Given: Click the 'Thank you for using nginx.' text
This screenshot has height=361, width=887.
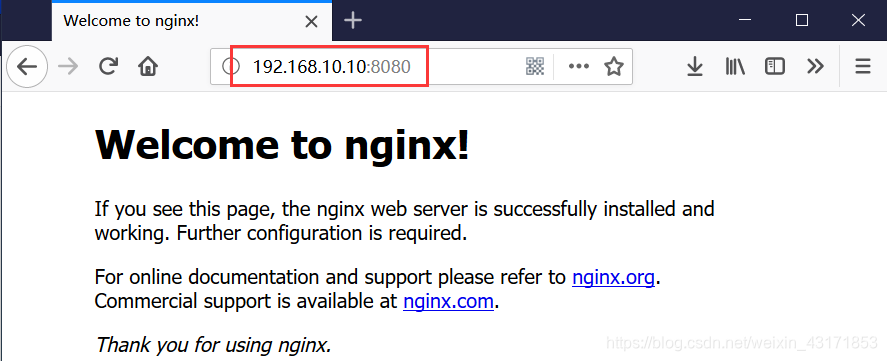Looking at the screenshot, I should [213, 344].
